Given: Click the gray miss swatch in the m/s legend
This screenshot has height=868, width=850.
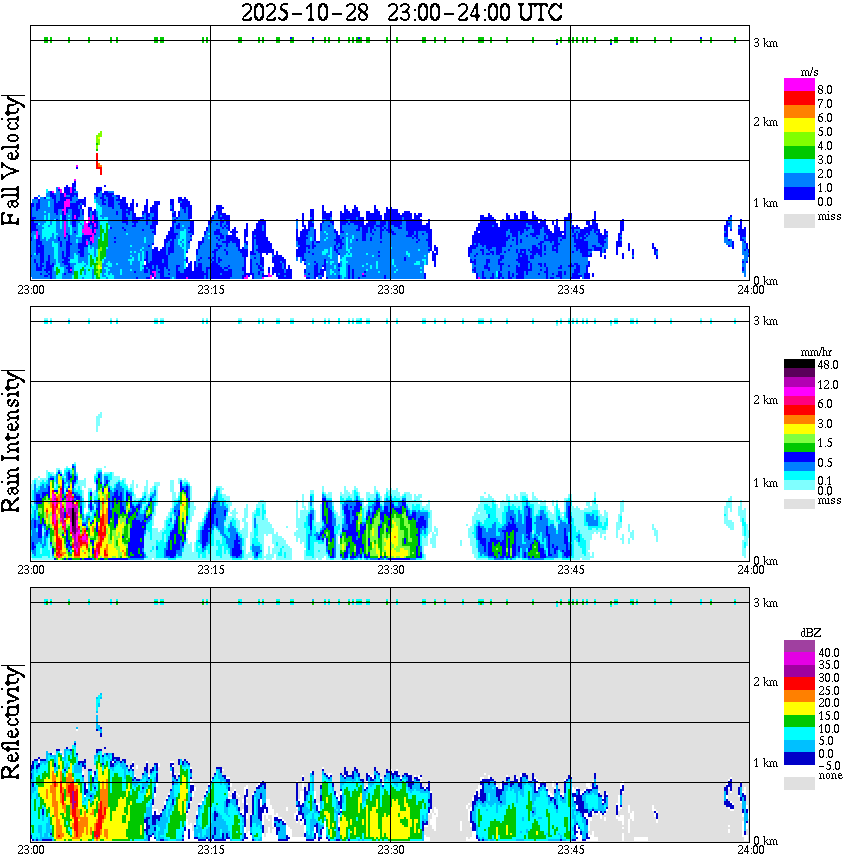Looking at the screenshot, I should (x=799, y=220).
